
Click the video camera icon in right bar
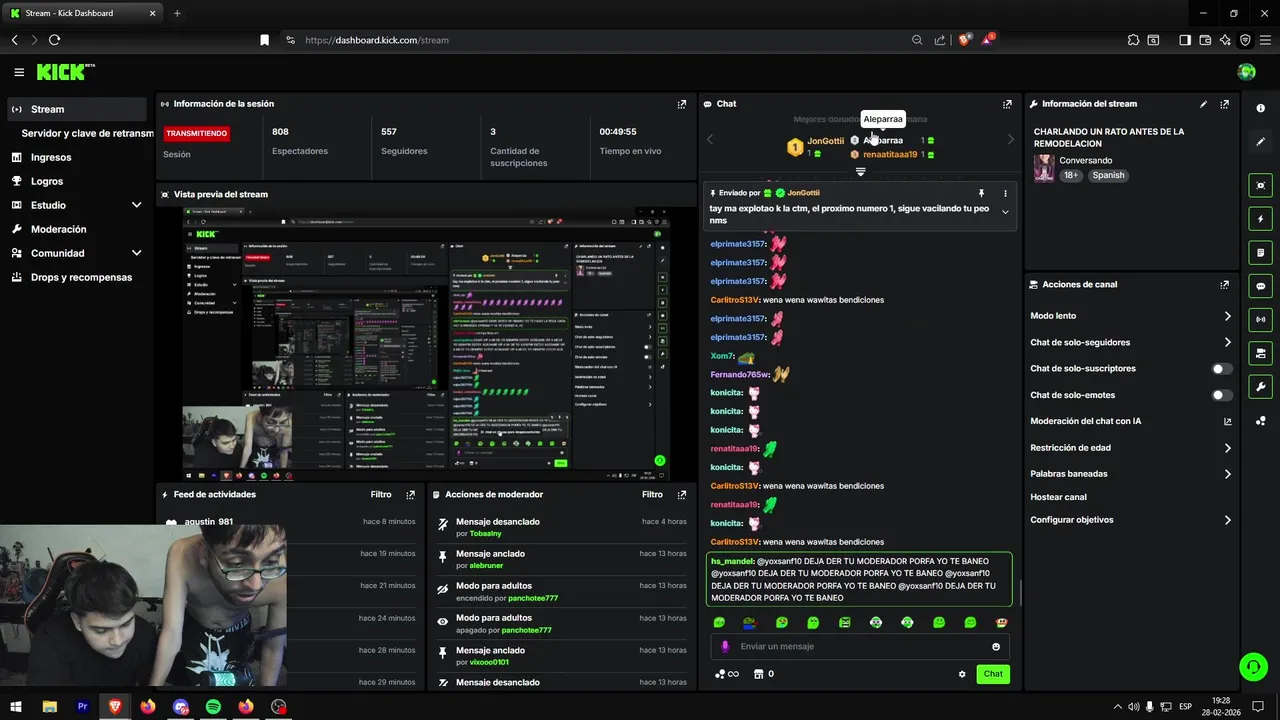click(x=1260, y=353)
